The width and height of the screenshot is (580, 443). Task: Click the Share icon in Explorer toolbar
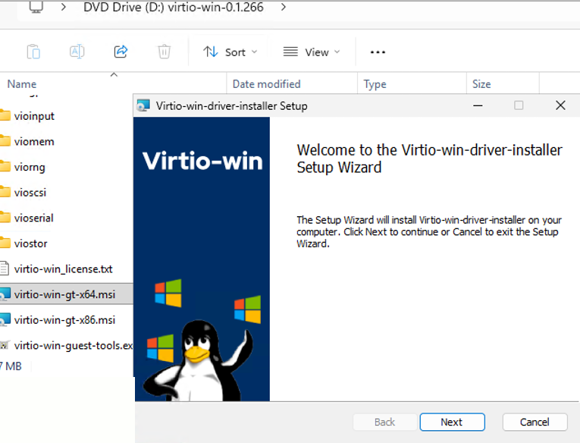pyautogui.click(x=121, y=51)
